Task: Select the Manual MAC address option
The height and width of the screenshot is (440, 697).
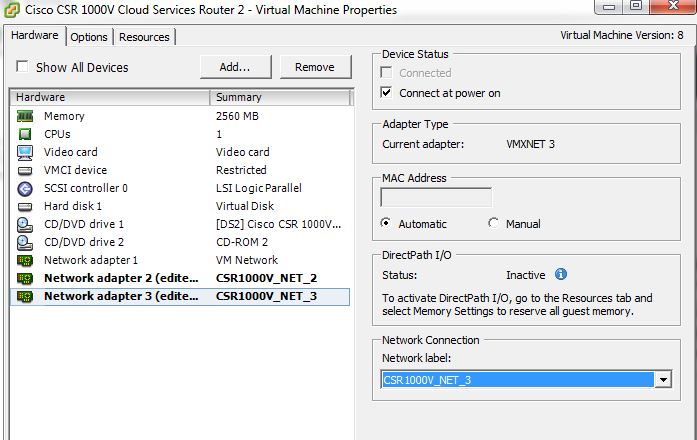Action: 493,223
